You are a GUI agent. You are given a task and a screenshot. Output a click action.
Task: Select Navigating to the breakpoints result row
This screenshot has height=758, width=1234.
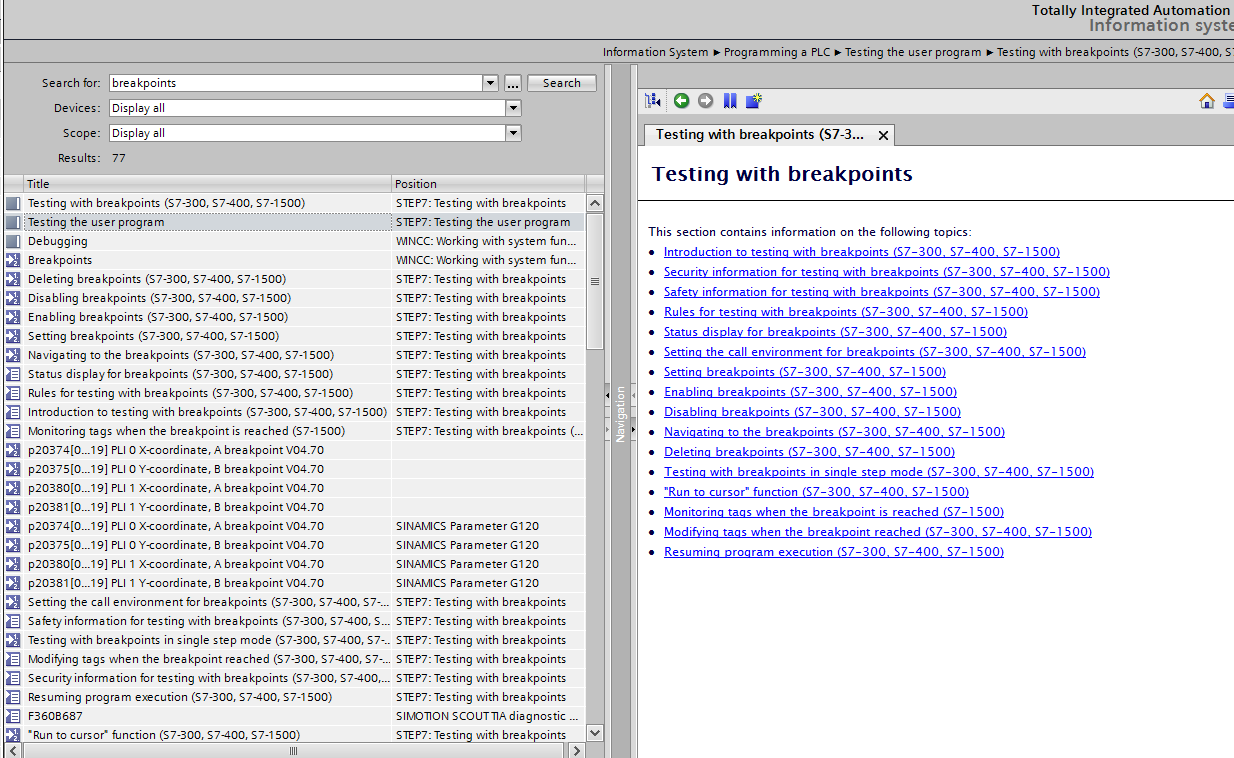coord(295,355)
